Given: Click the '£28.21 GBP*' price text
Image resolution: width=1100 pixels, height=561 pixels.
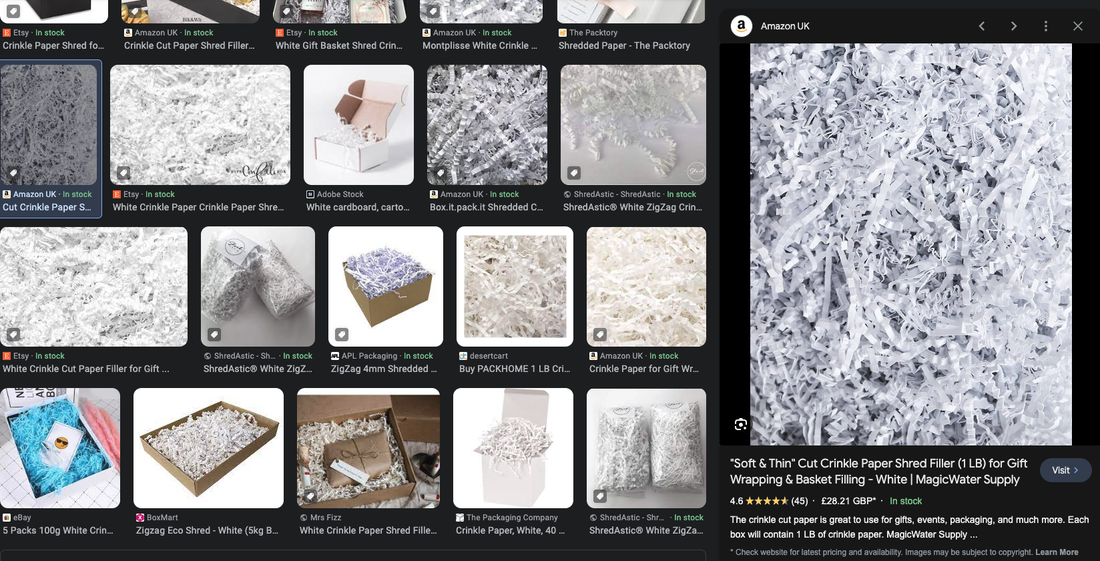Looking at the screenshot, I should tap(849, 501).
